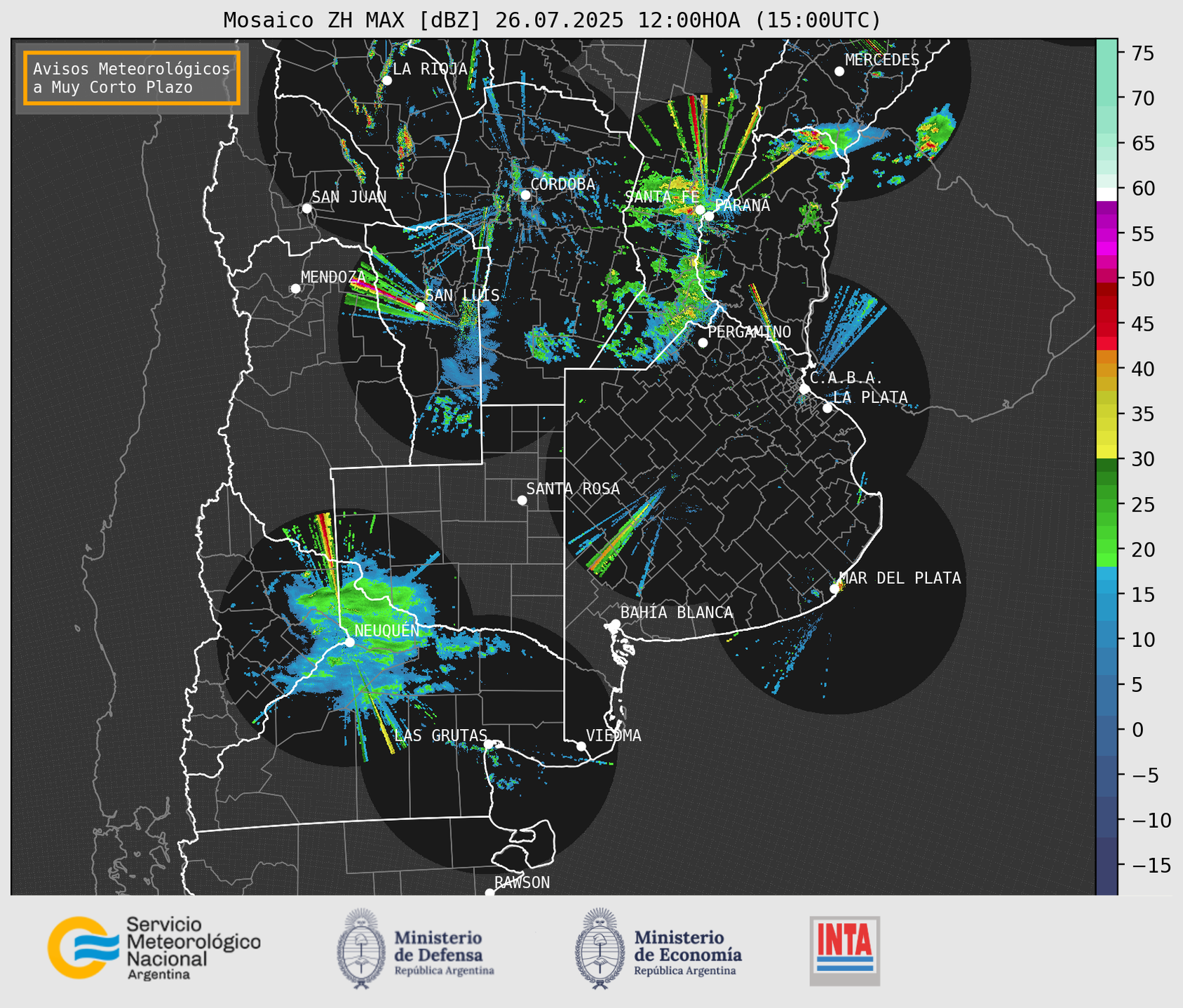Click the yellow 30 dBZ color on scale

(1106, 452)
